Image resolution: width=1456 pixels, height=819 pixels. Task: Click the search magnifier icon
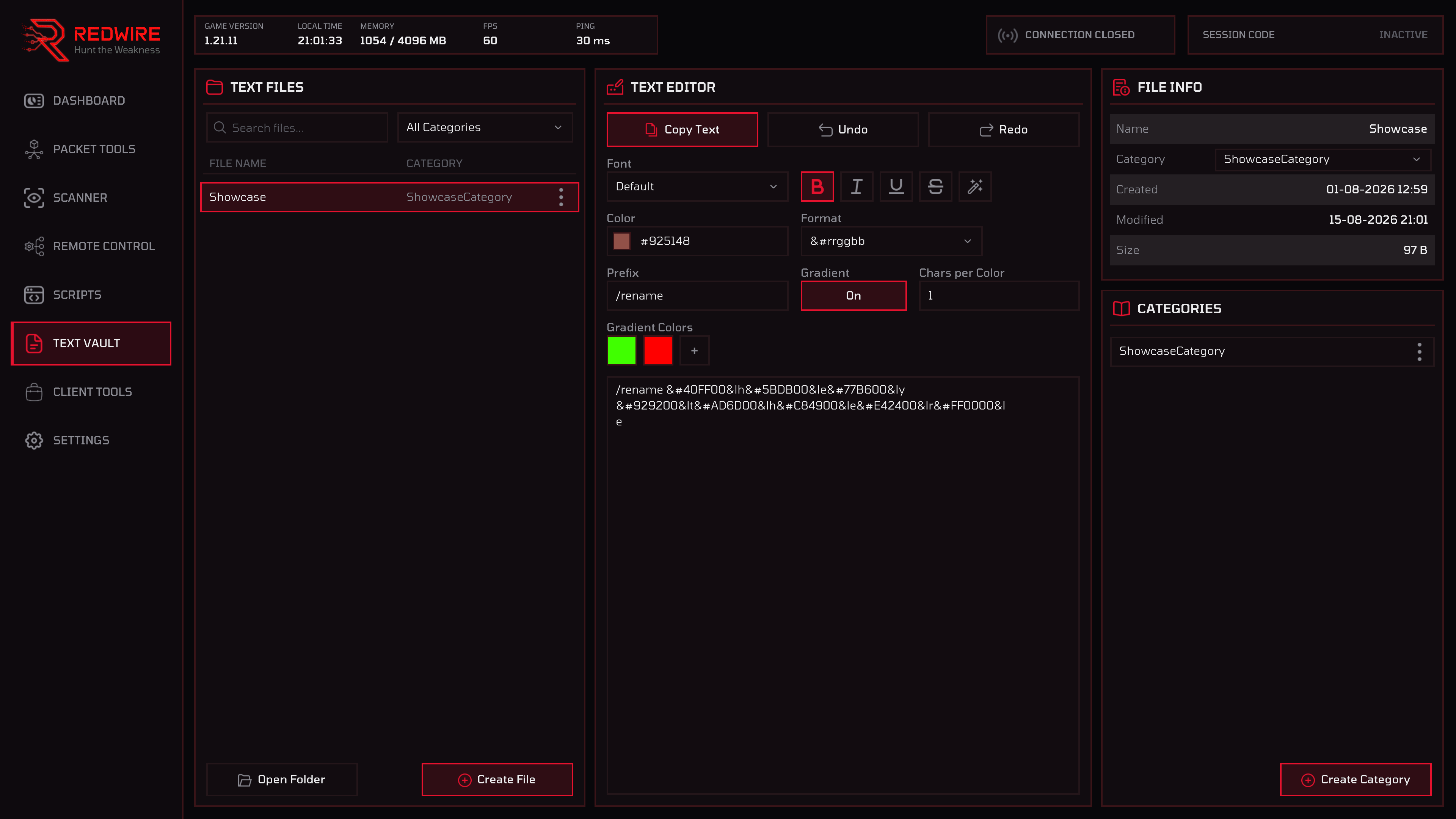pos(219,128)
